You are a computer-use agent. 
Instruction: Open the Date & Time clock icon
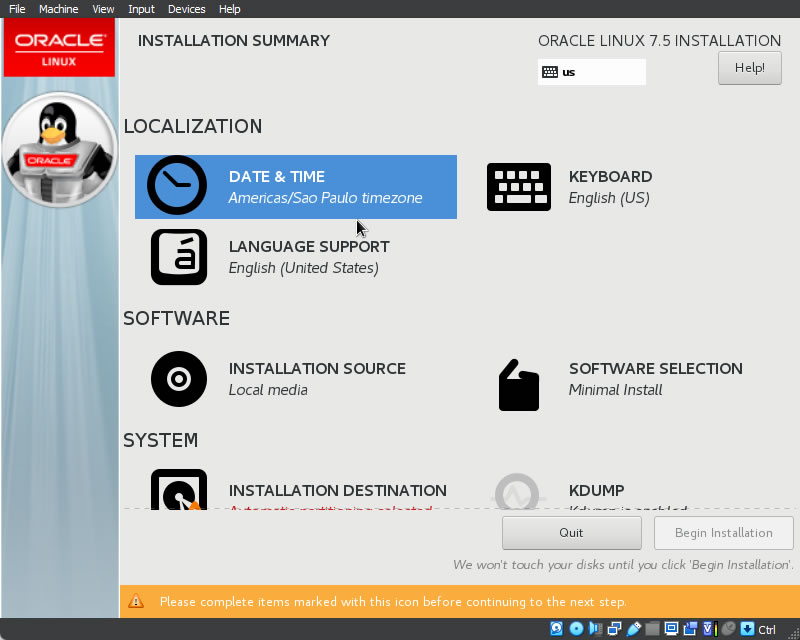[177, 185]
